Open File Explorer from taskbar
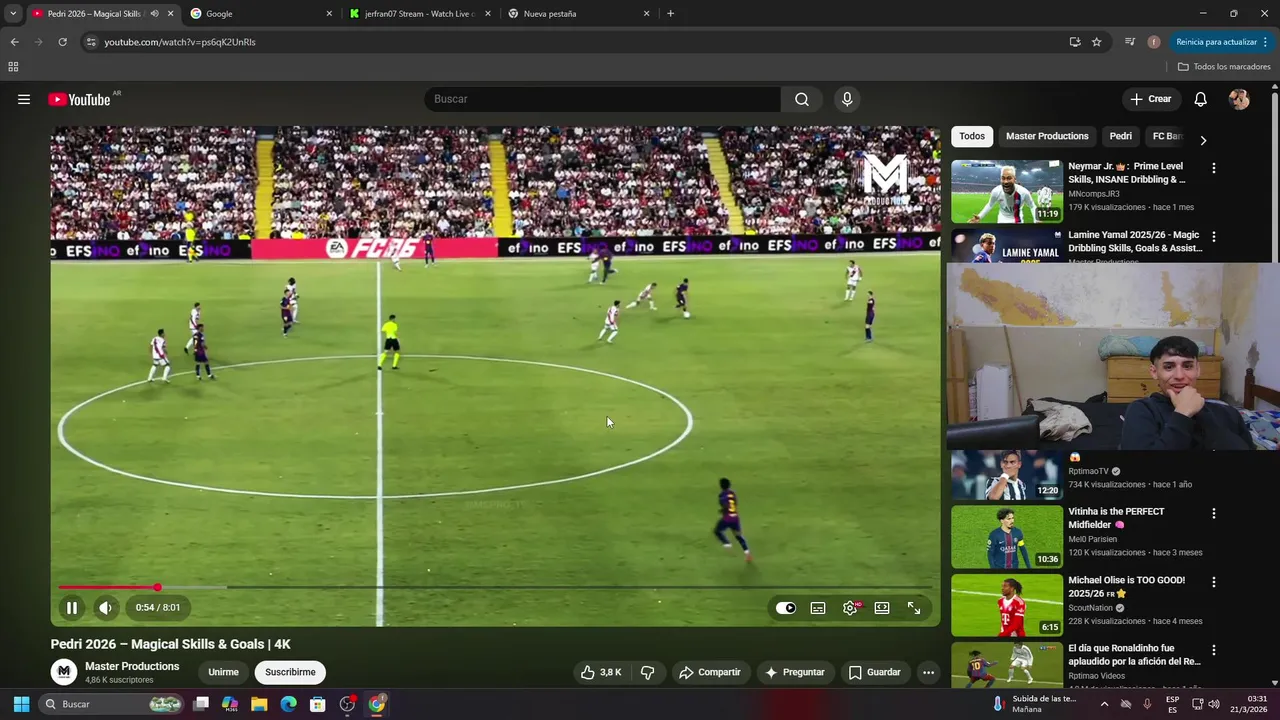 pyautogui.click(x=259, y=704)
